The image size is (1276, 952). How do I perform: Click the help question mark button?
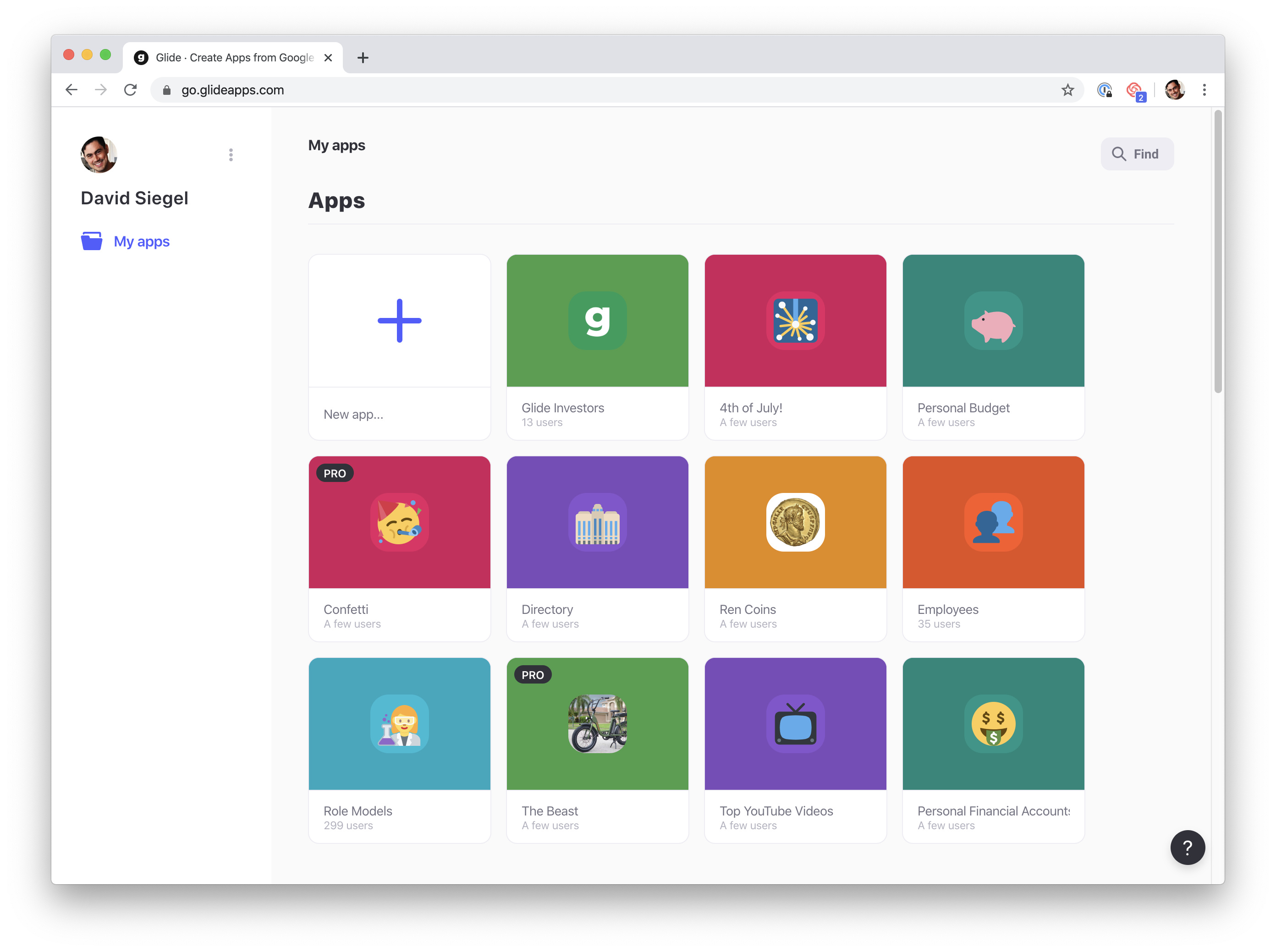tap(1187, 847)
